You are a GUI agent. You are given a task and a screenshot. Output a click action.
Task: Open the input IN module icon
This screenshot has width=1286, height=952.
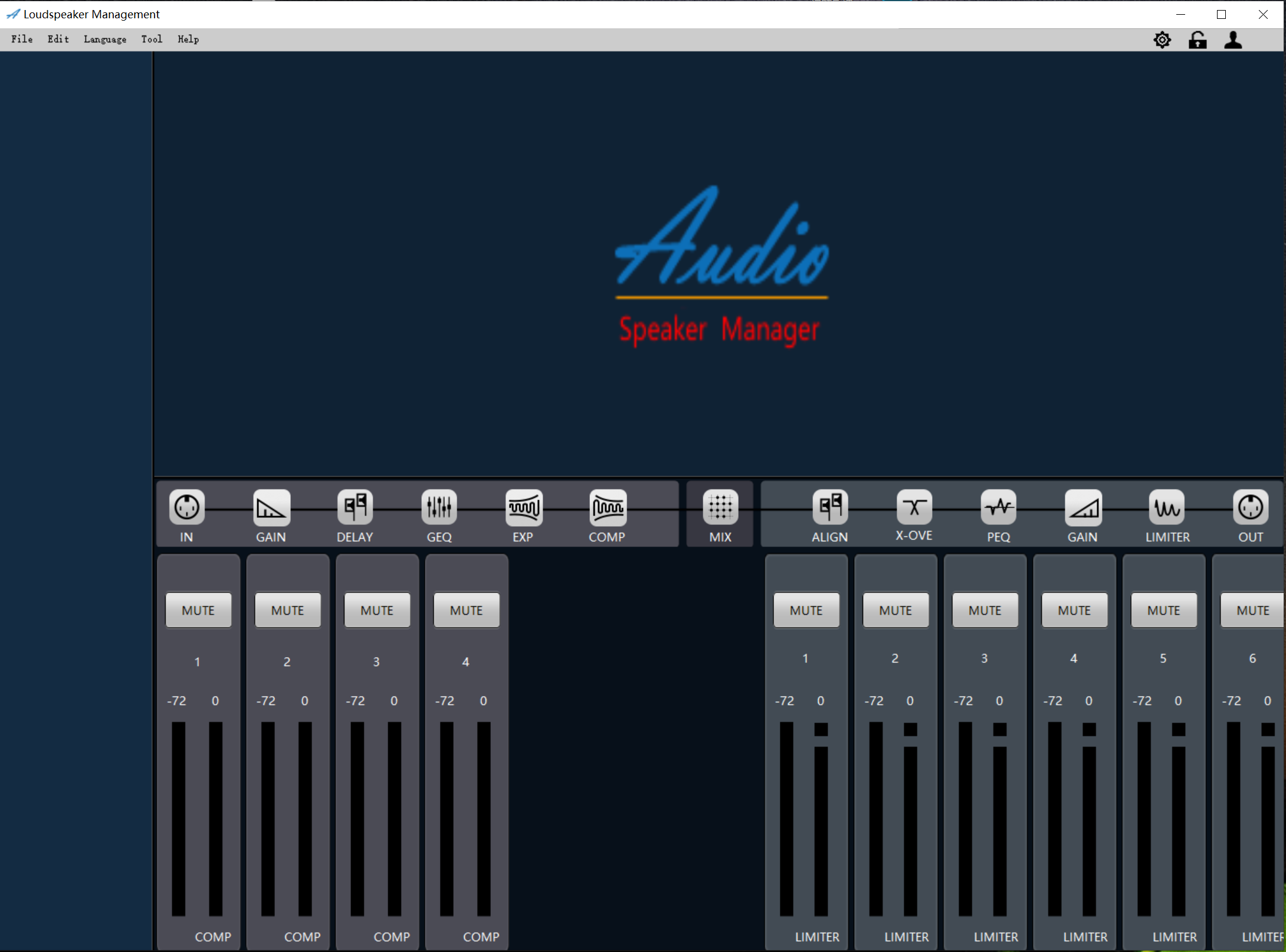186,507
